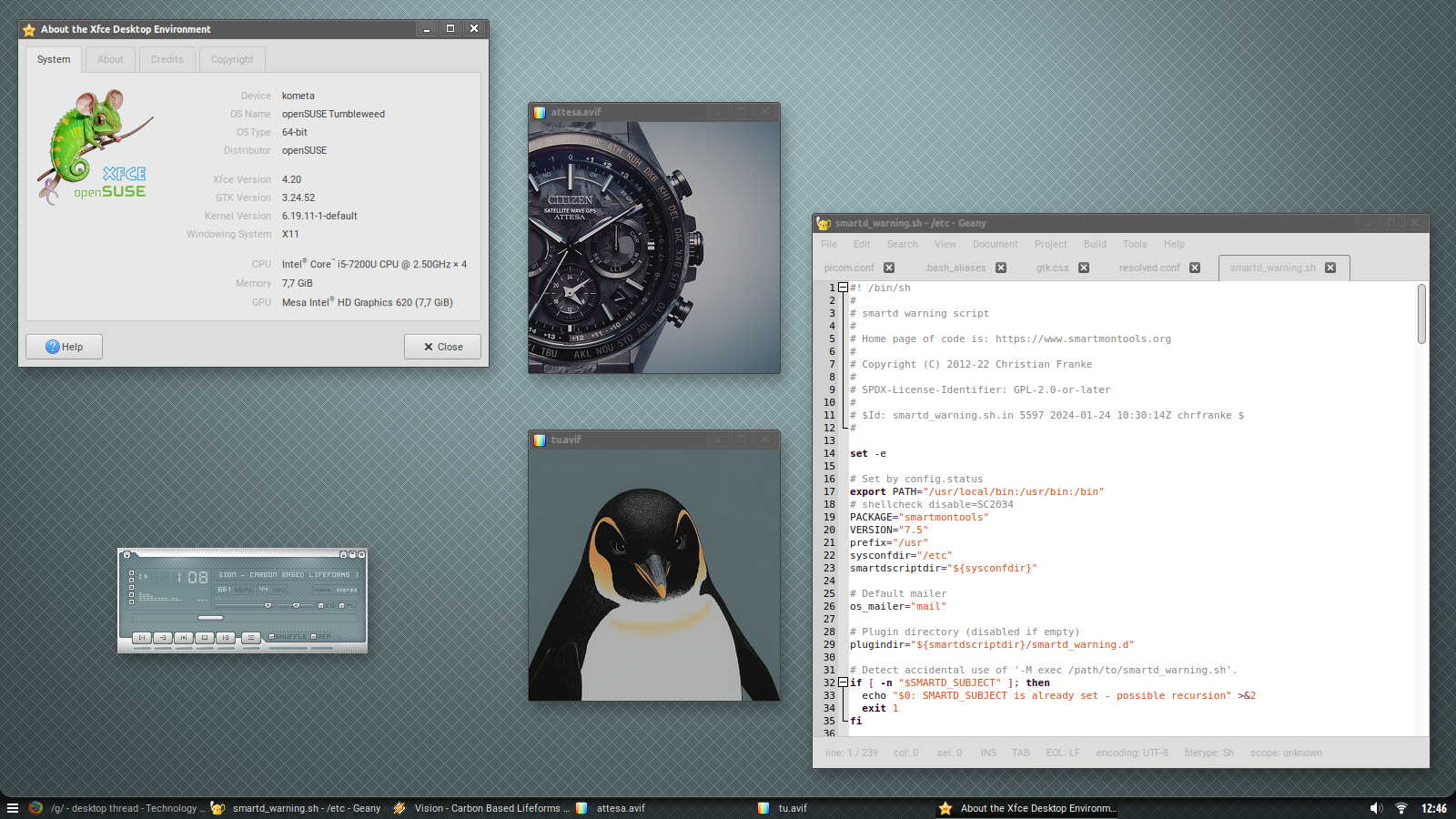Close the gtk.css tab with its X icon
Viewport: 1456px width, 819px height.
click(1084, 268)
